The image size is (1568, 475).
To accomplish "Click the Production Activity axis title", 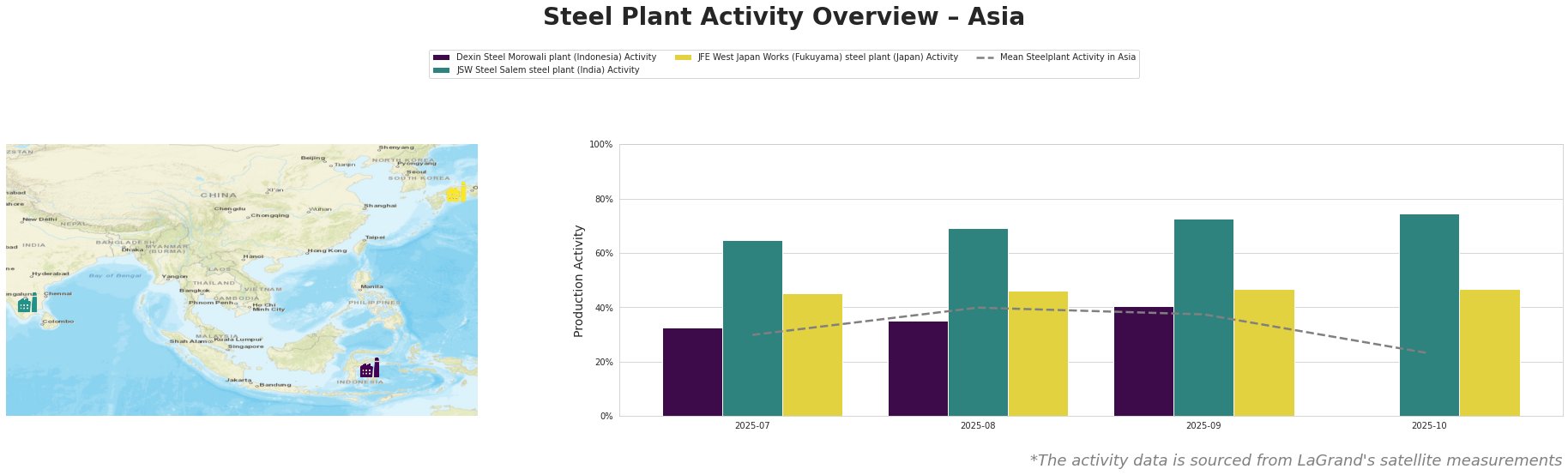I will coord(579,280).
